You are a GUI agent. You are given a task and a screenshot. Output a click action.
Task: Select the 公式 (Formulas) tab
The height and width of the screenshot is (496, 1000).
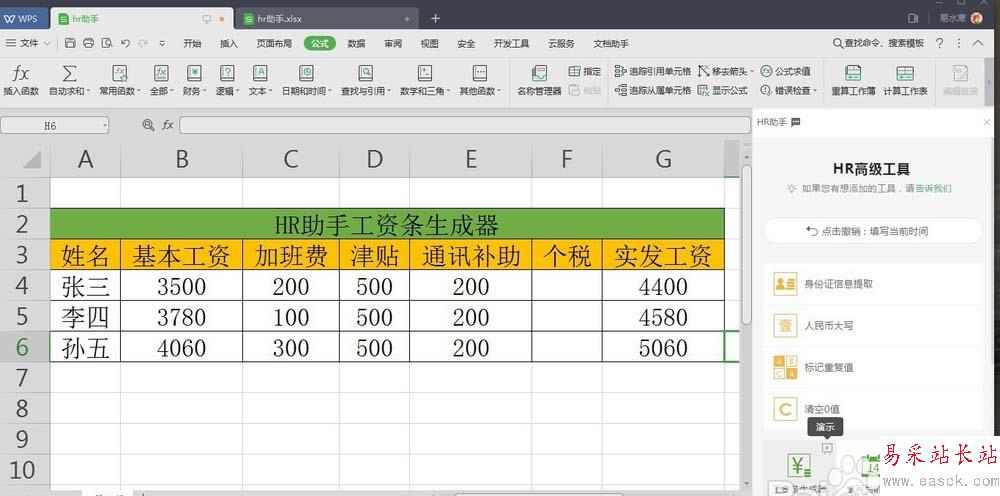[320, 43]
